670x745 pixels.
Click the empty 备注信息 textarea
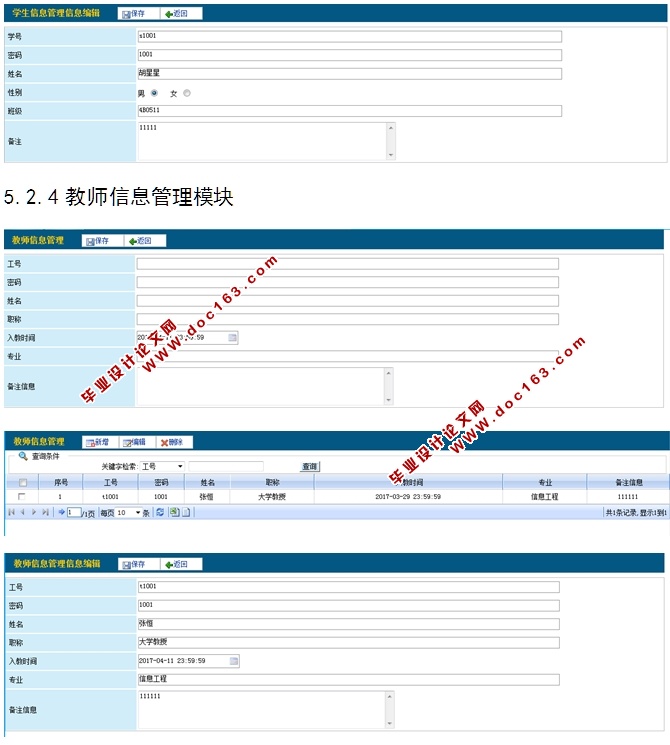(260, 386)
